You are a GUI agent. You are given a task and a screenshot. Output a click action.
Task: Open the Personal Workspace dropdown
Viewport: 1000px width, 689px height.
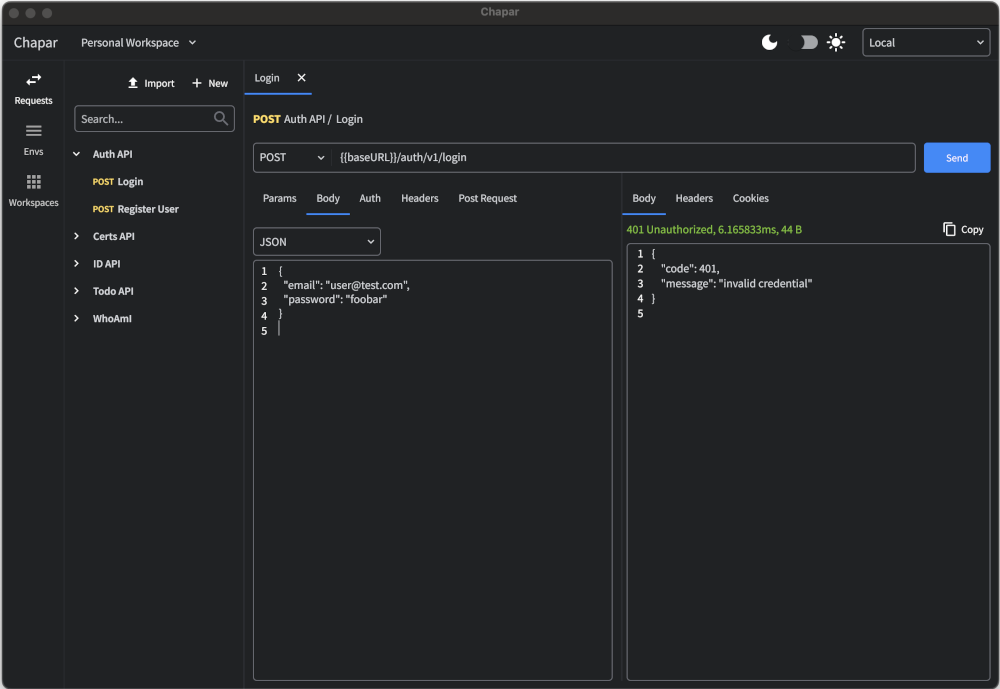click(138, 43)
